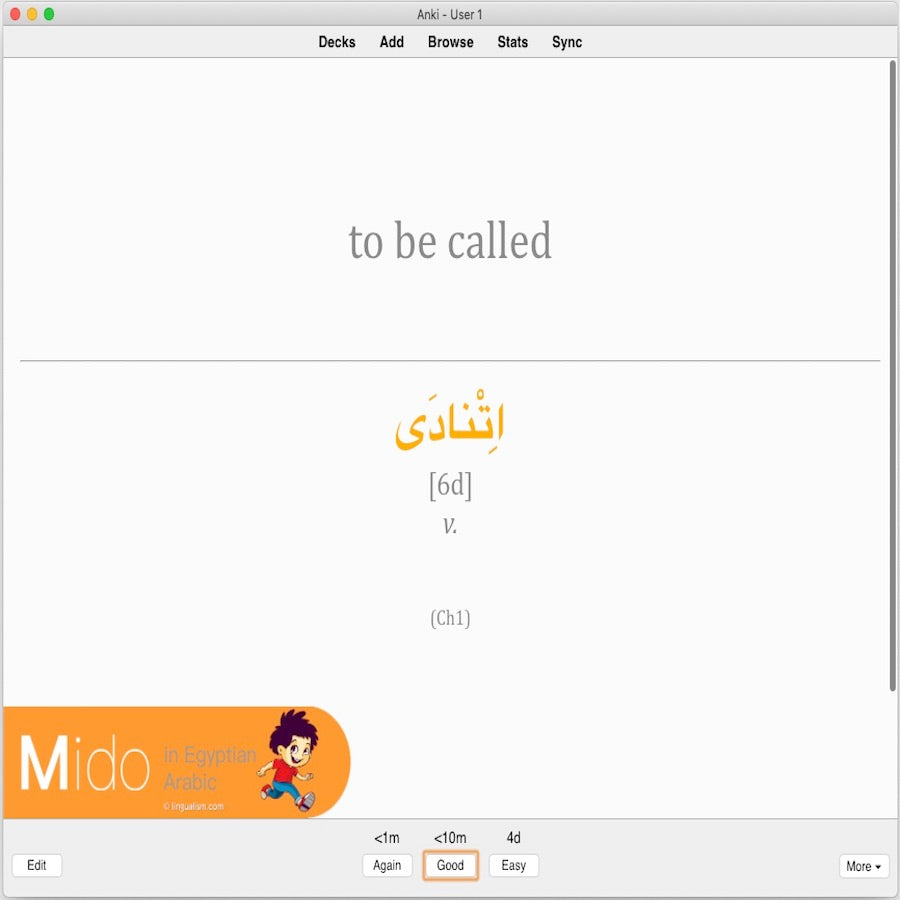Open the card Browser
The height and width of the screenshot is (900, 900).
[449, 42]
